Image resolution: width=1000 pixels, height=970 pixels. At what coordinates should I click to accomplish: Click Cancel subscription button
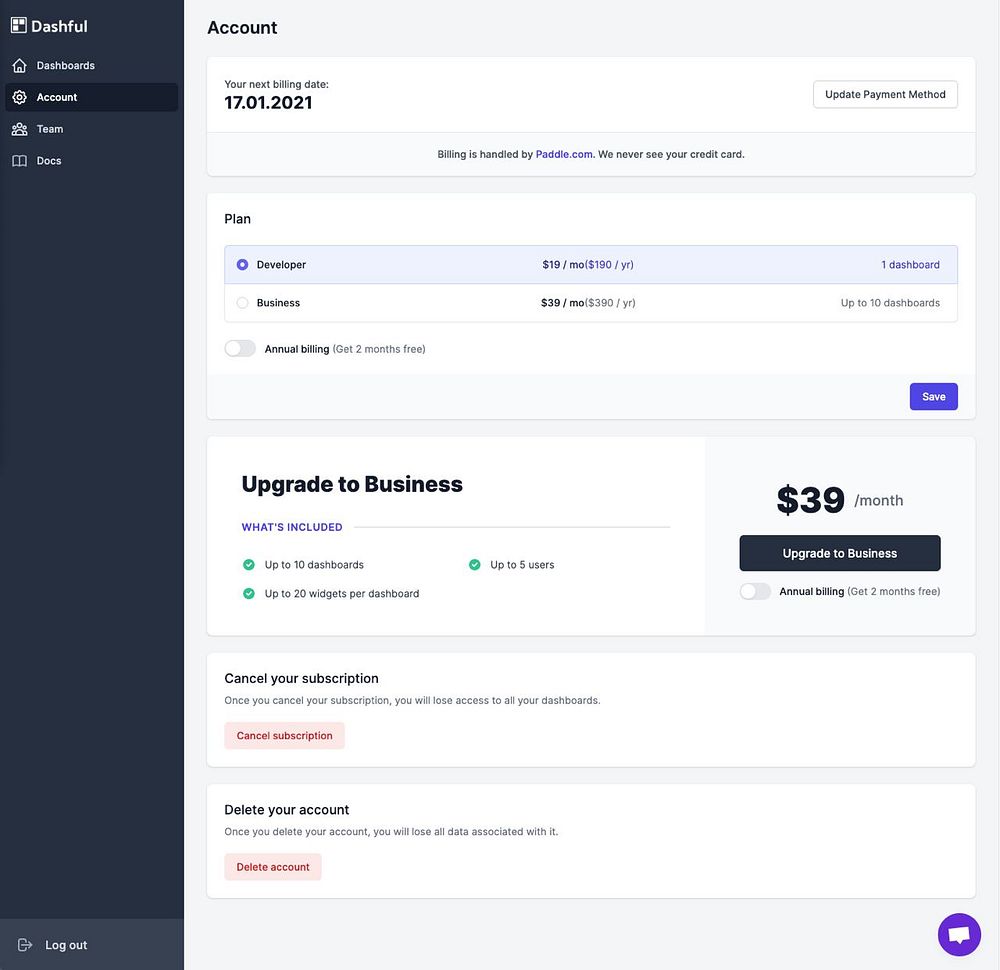pyautogui.click(x=284, y=735)
